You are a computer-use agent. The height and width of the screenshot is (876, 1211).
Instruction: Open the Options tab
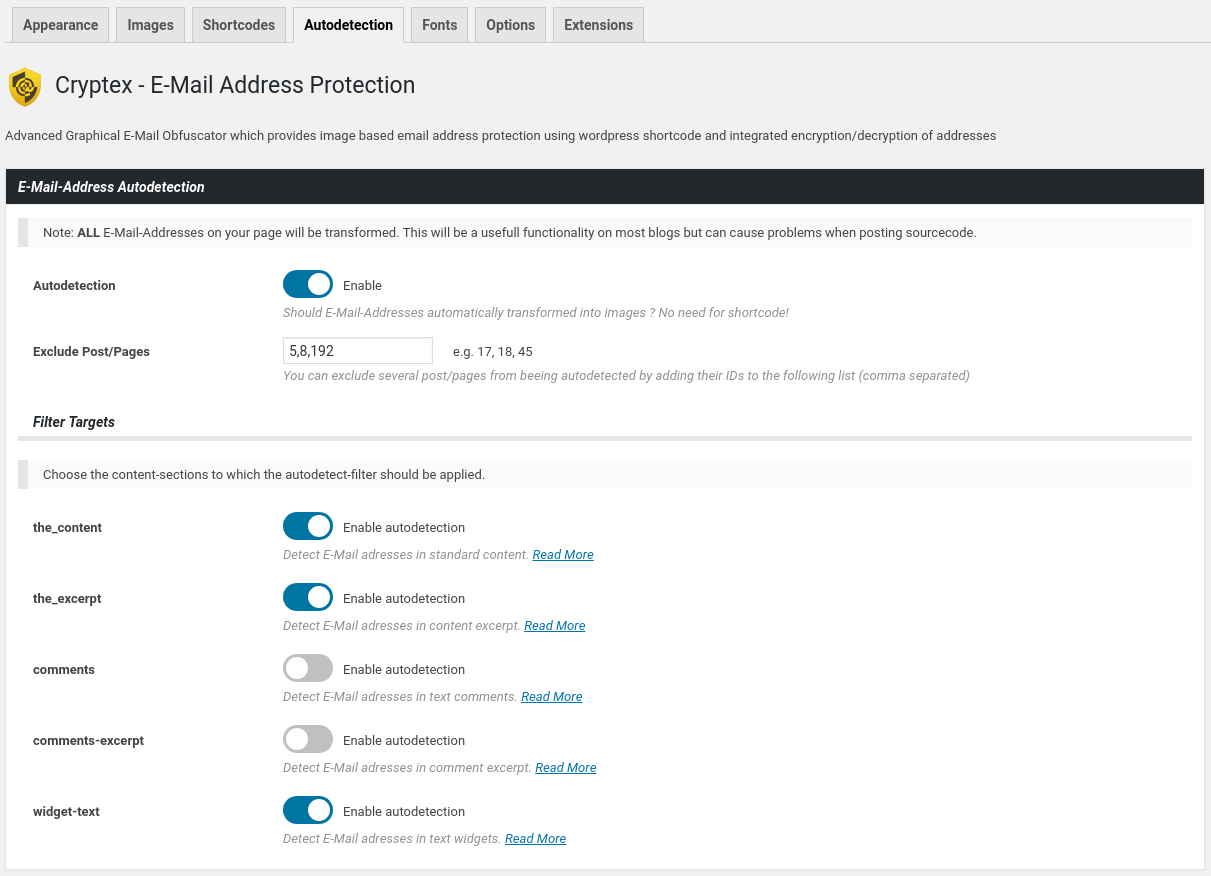coord(510,25)
